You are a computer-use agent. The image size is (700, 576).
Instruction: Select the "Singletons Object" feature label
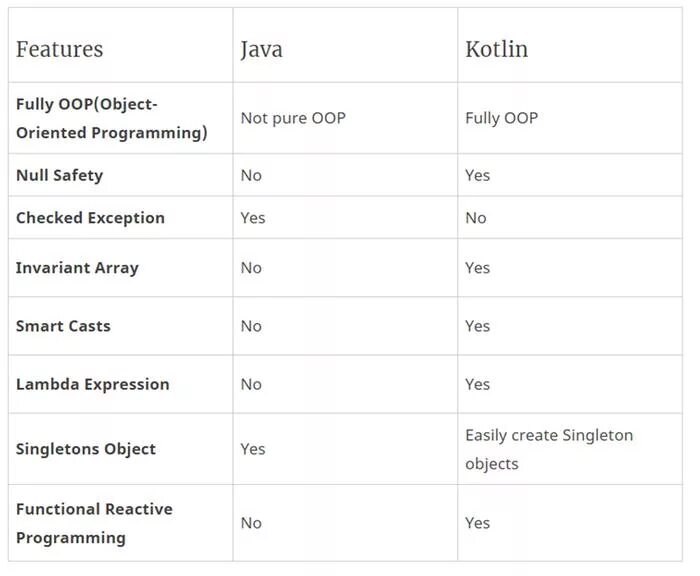tap(86, 449)
